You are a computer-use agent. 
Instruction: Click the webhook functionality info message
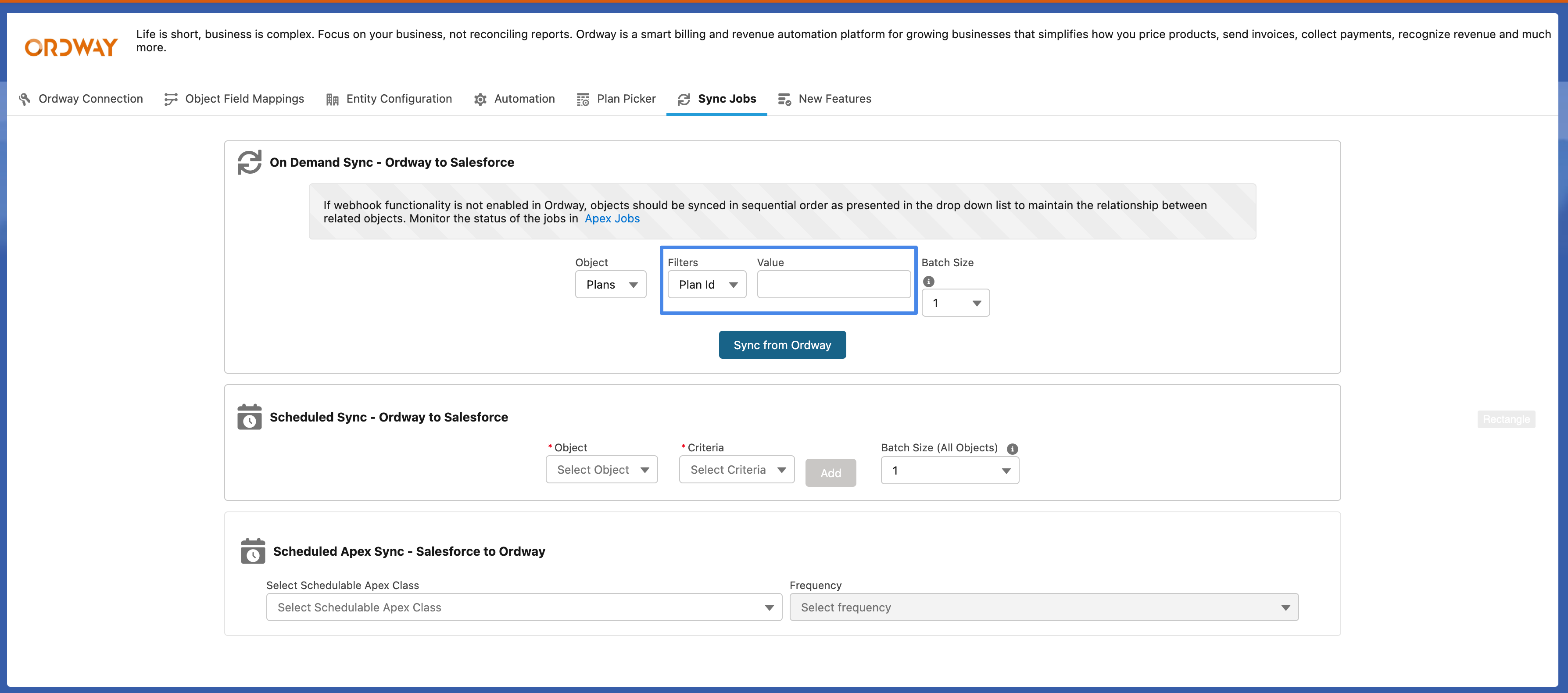coord(782,212)
